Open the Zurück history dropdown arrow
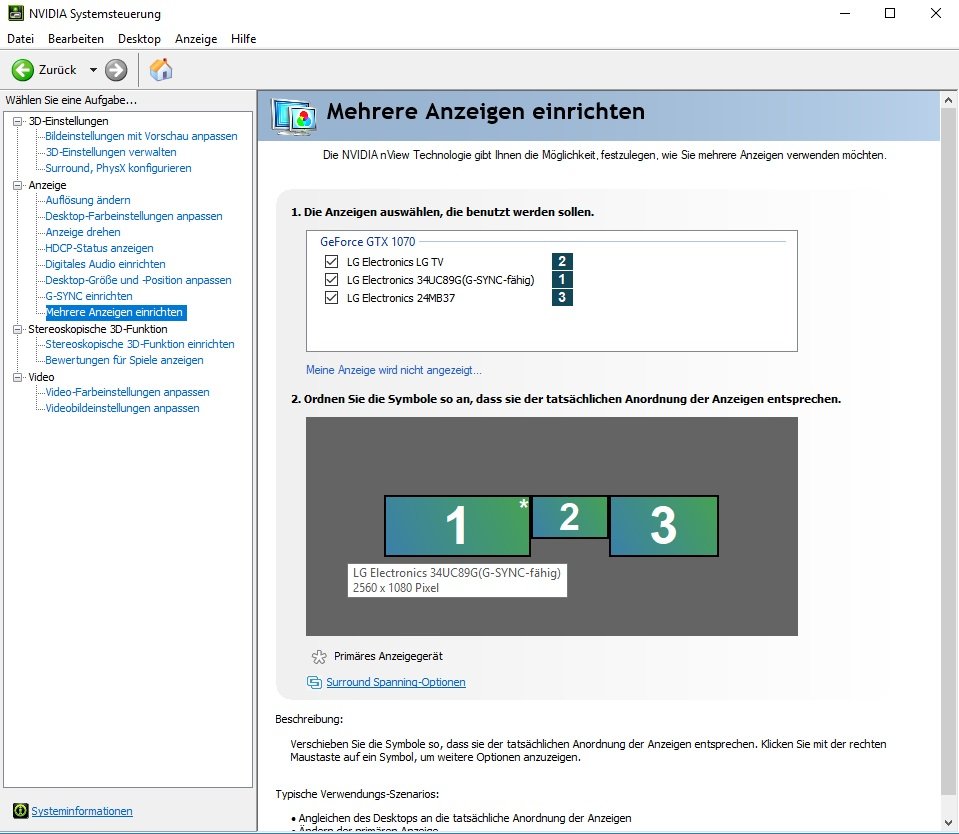Image resolution: width=959 pixels, height=834 pixels. tap(93, 70)
